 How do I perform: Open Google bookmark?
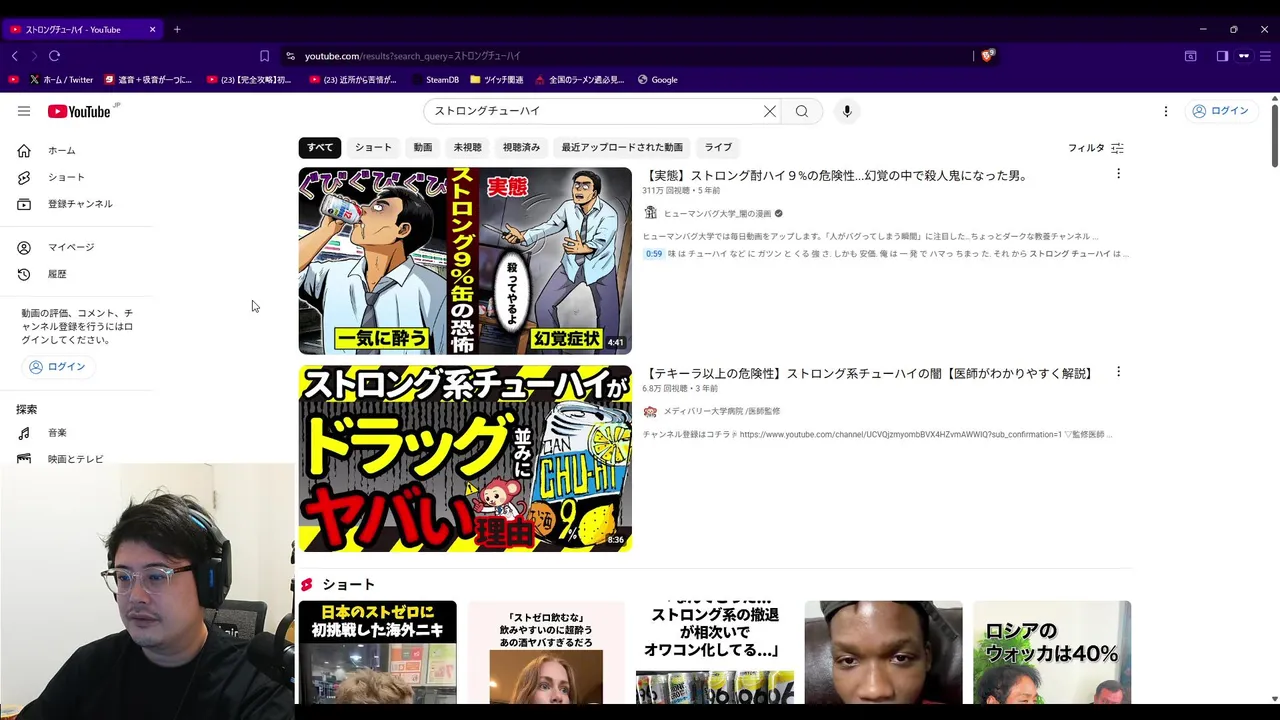(657, 80)
